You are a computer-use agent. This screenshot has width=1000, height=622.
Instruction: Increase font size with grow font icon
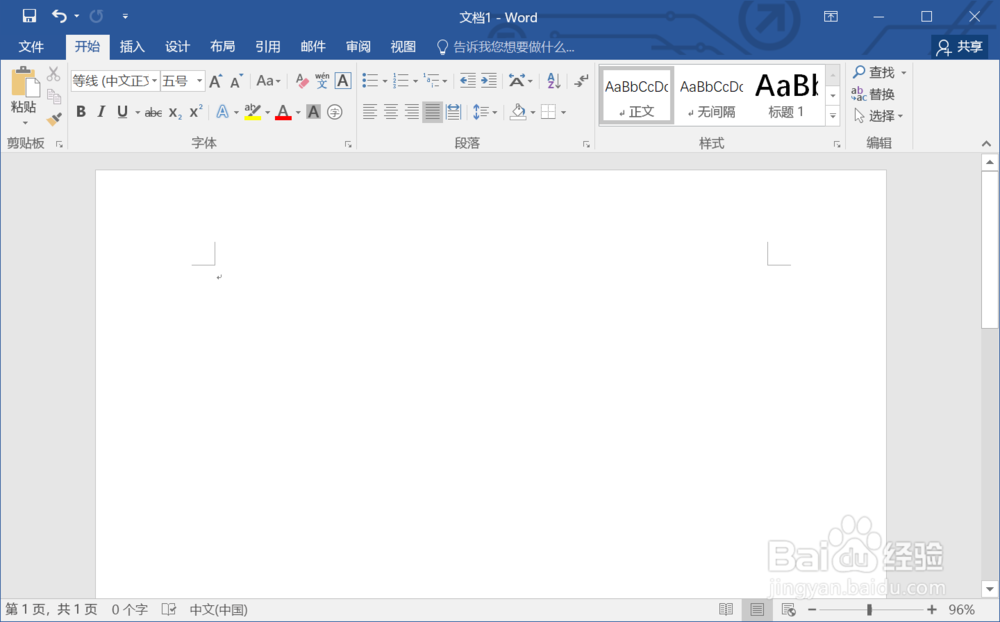(x=216, y=81)
